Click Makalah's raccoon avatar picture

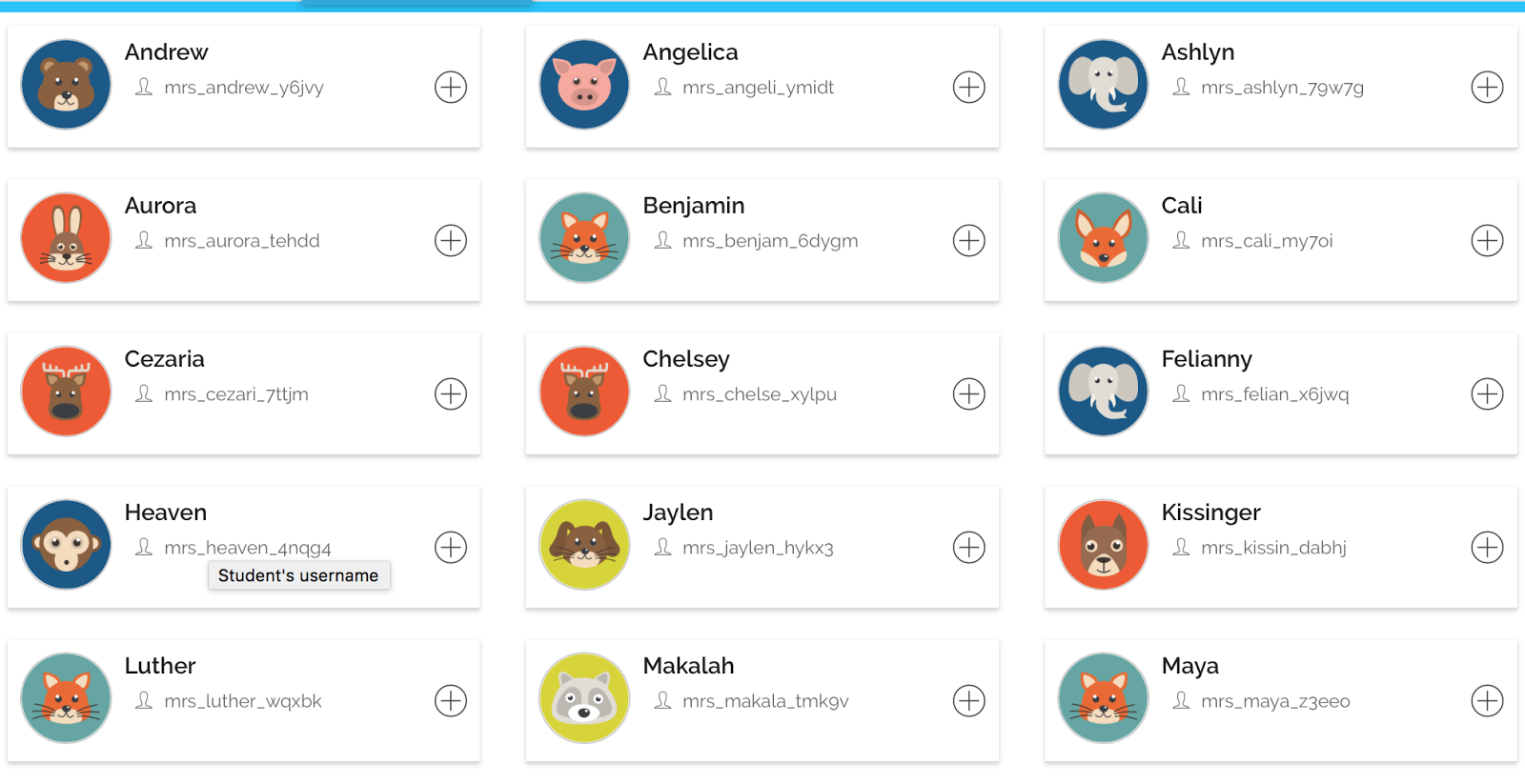coord(584,698)
